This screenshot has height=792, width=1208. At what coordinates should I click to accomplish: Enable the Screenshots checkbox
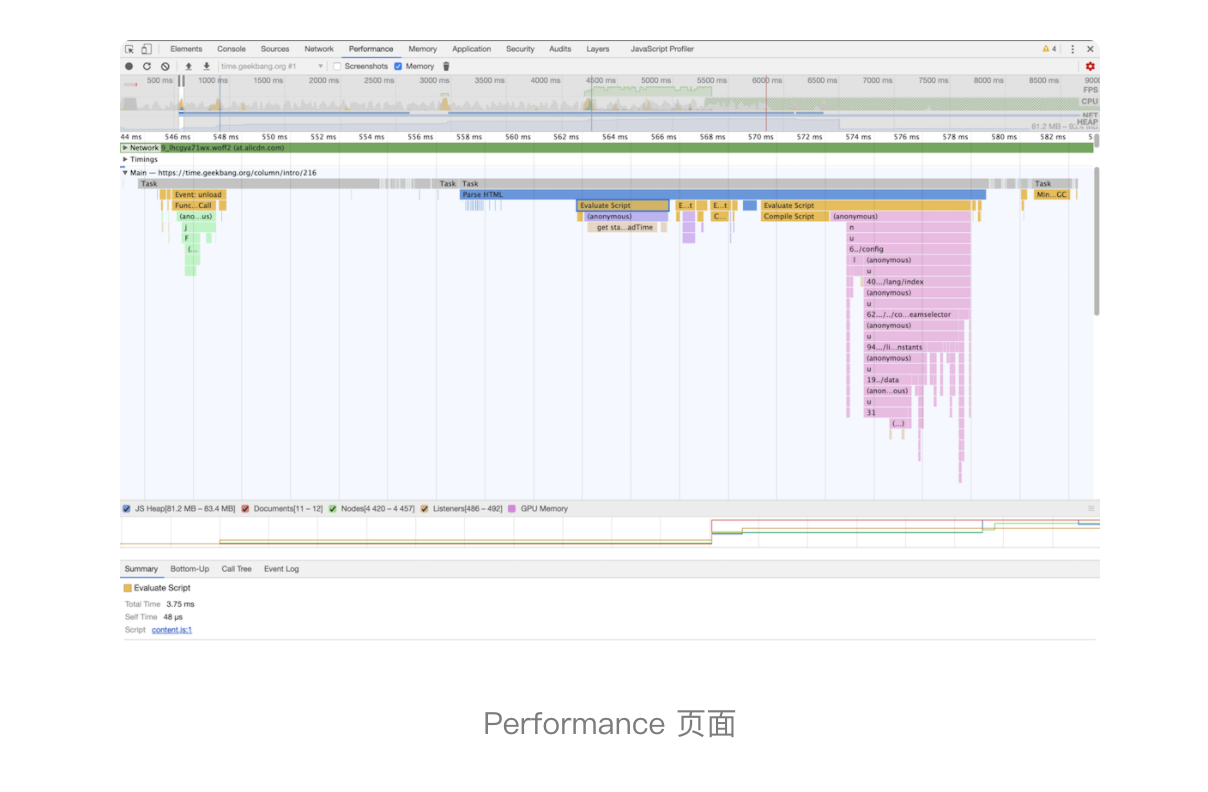[x=337, y=66]
